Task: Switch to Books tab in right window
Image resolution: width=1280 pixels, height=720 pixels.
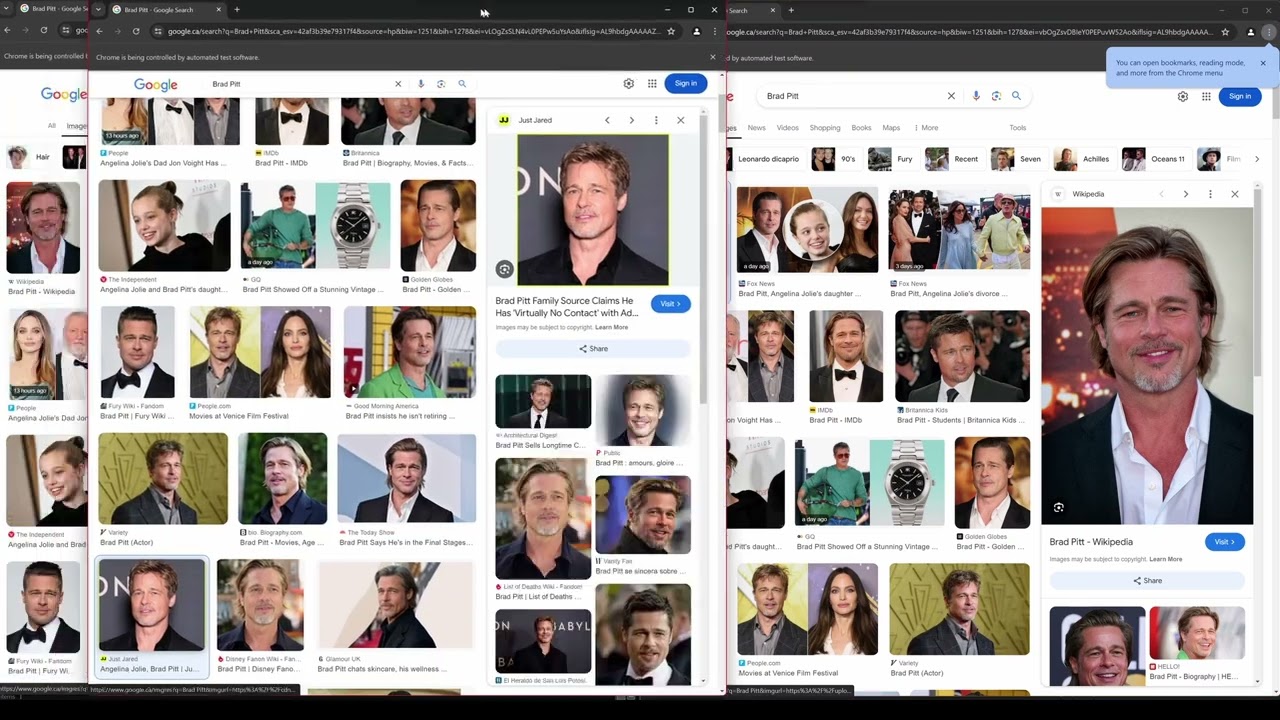Action: [861, 128]
